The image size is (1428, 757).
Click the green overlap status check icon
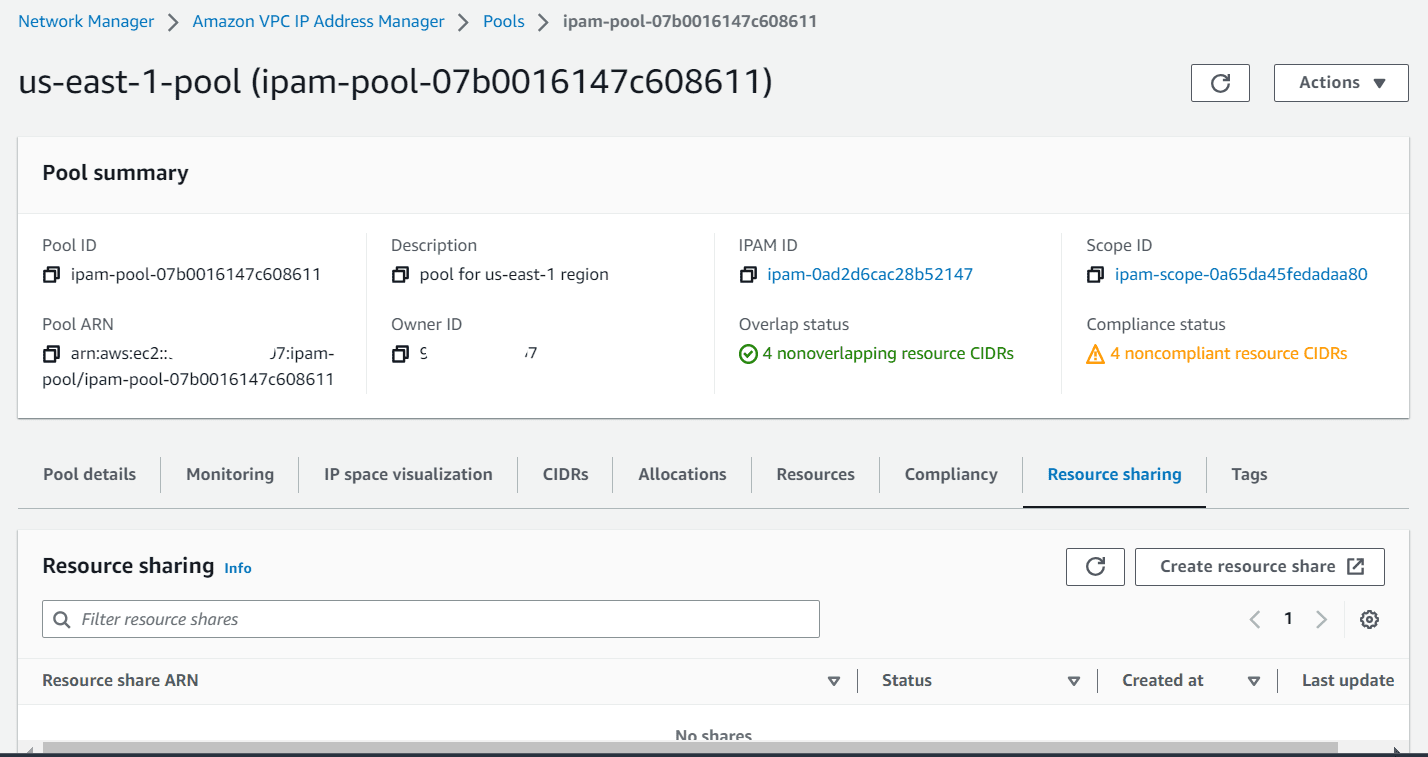pos(748,354)
